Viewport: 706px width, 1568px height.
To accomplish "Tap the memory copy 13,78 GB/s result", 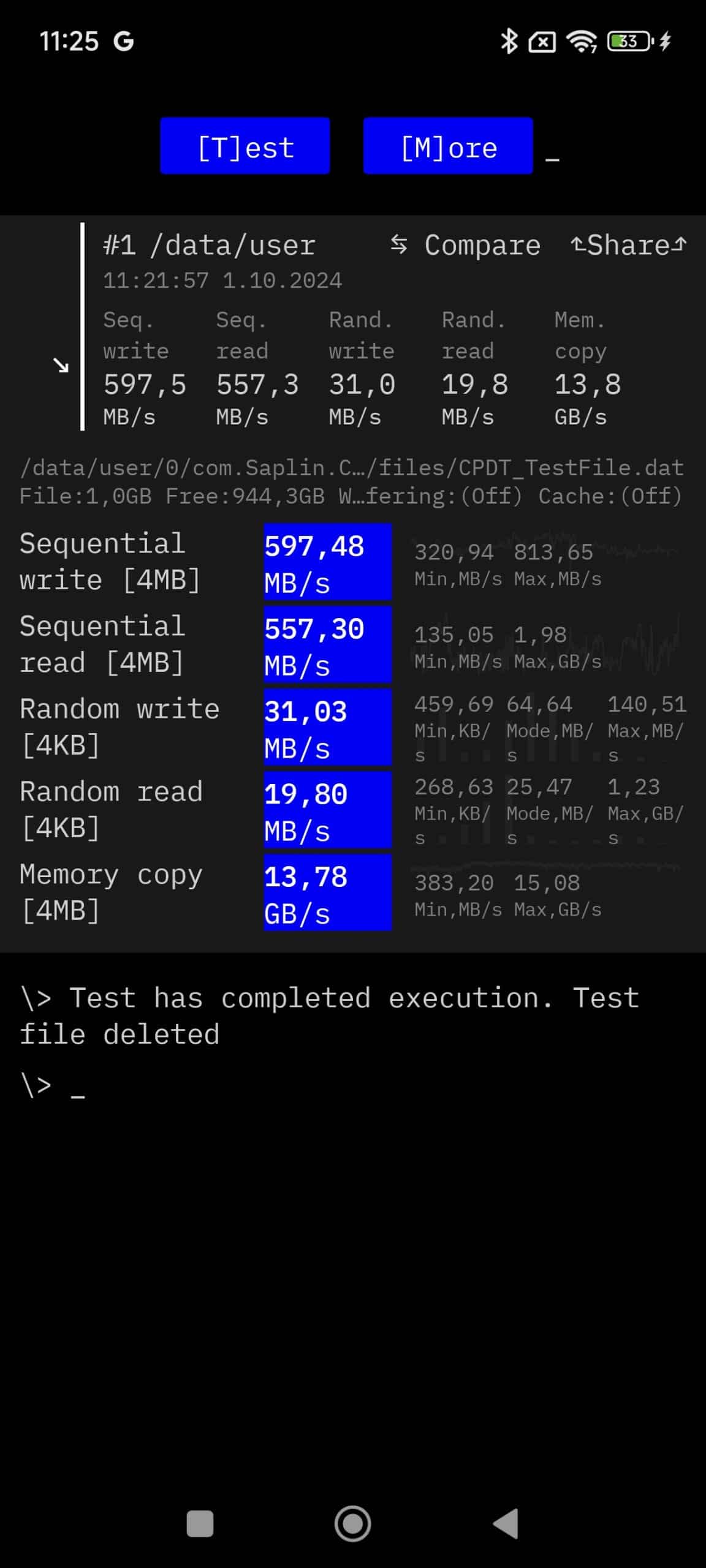I will click(328, 892).
